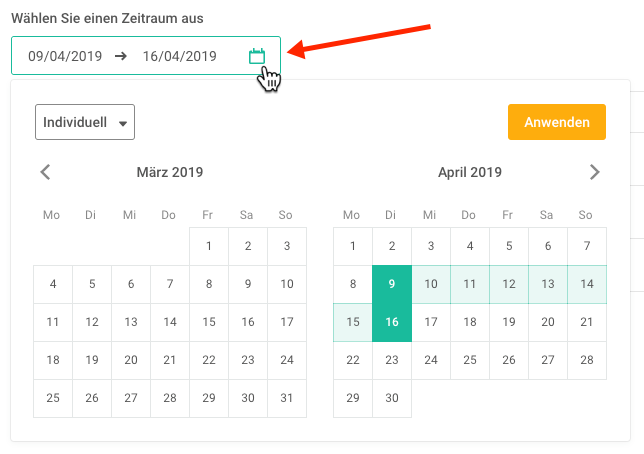The image size is (644, 454).
Task: Pick March 25 in the calendar
Action: (x=53, y=398)
